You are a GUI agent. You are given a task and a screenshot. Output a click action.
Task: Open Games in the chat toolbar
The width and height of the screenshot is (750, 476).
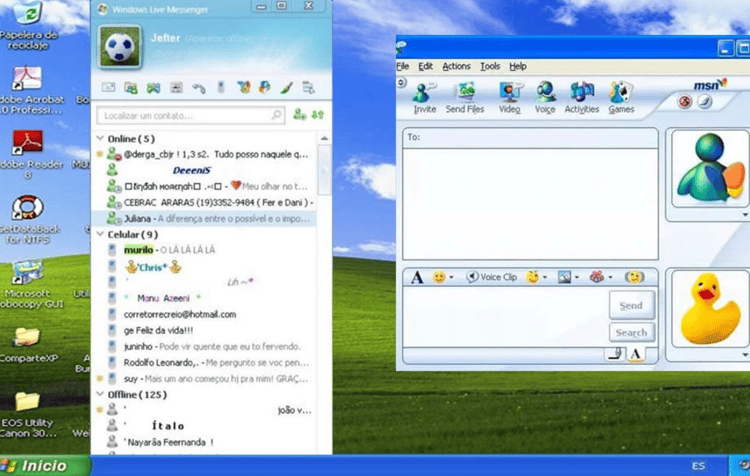click(621, 98)
